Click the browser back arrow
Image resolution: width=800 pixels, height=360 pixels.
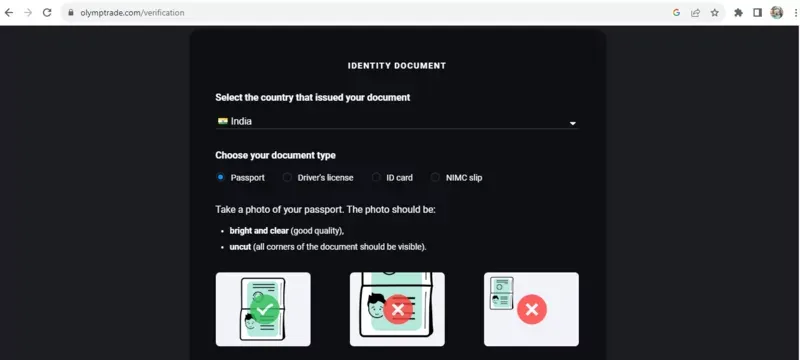(x=9, y=13)
